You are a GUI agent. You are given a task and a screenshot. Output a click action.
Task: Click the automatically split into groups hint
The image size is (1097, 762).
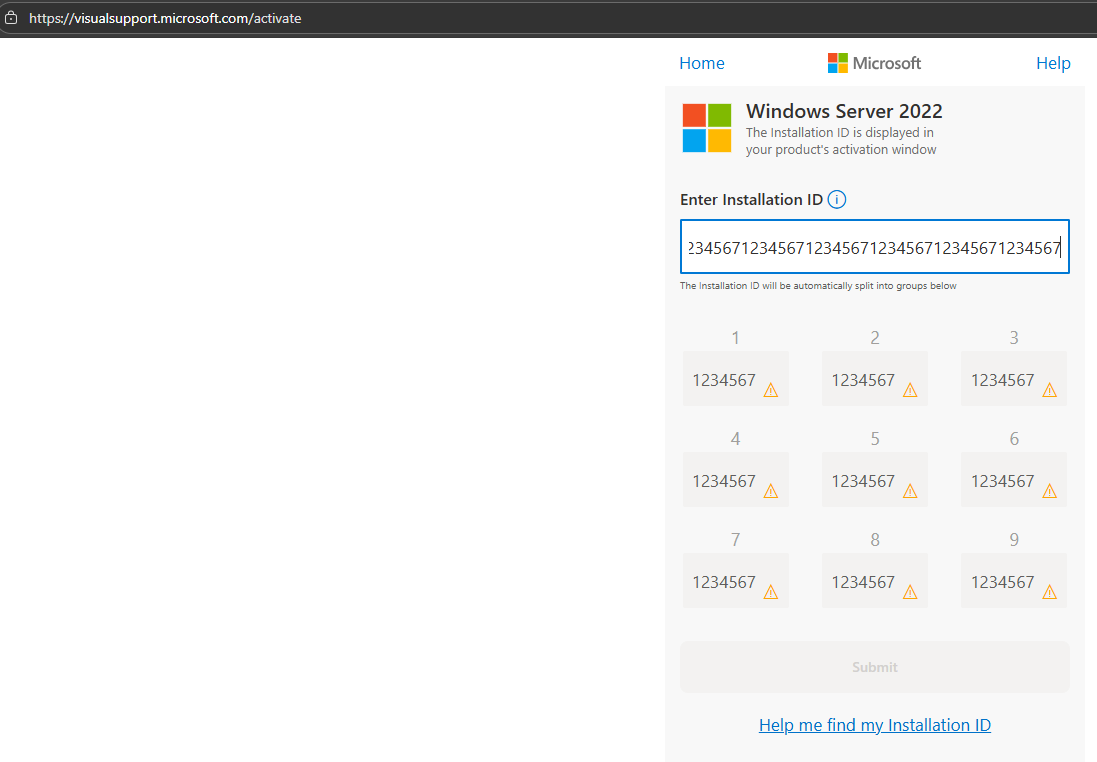click(818, 285)
